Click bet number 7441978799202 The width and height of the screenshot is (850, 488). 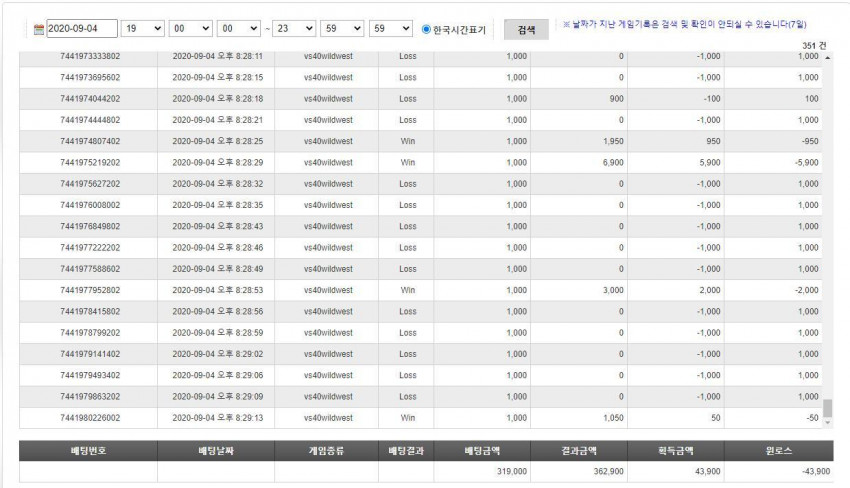click(90, 333)
